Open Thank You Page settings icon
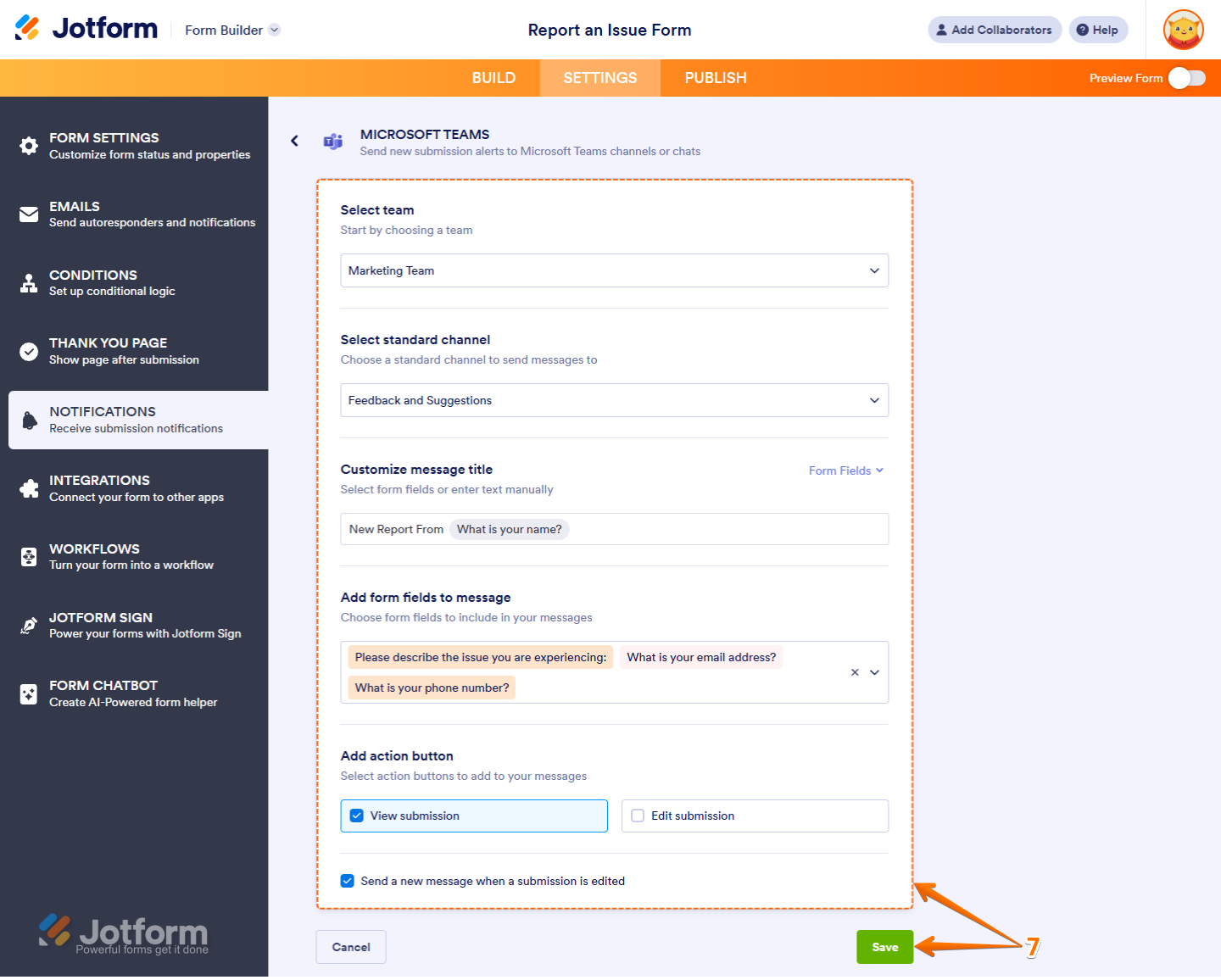Viewport: 1221px width, 980px height. (29, 351)
